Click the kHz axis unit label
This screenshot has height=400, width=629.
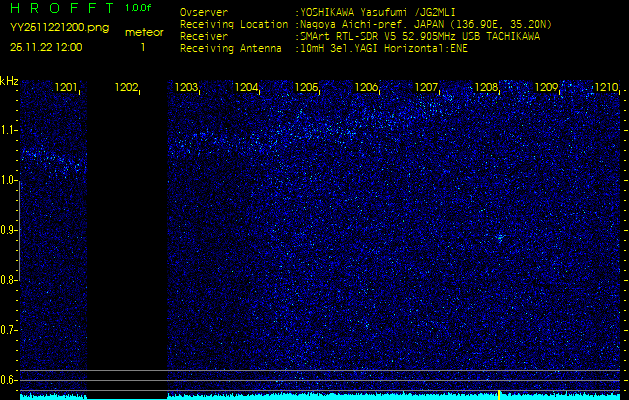pyautogui.click(x=9, y=80)
